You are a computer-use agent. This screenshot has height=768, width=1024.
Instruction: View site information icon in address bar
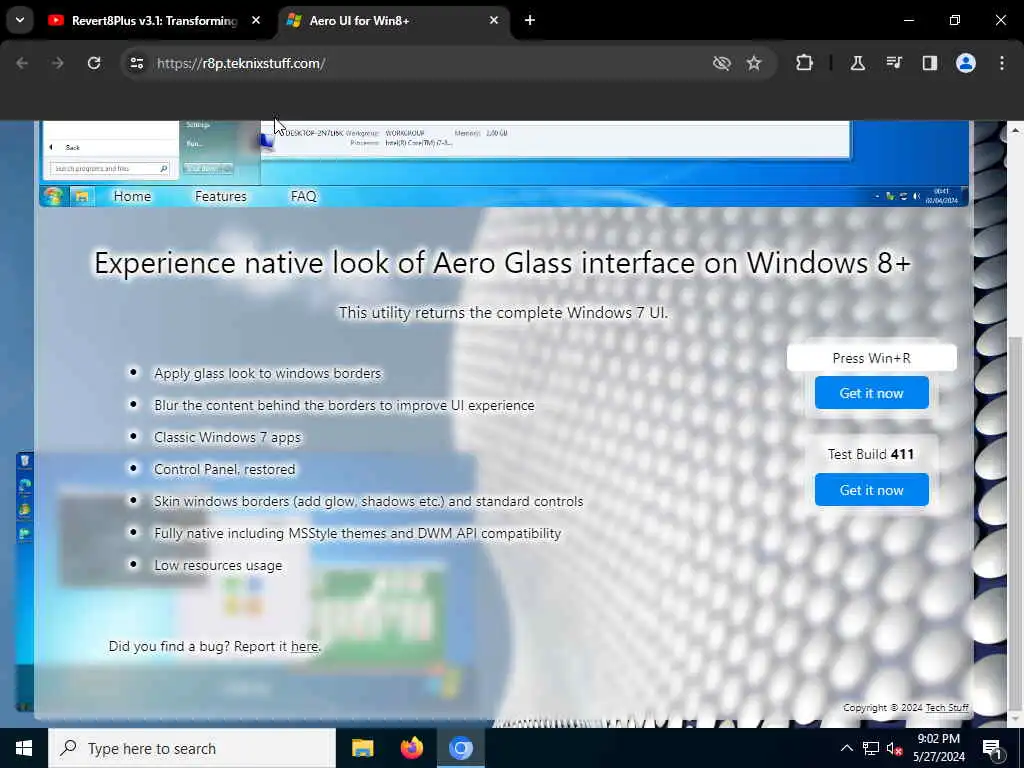pos(136,63)
